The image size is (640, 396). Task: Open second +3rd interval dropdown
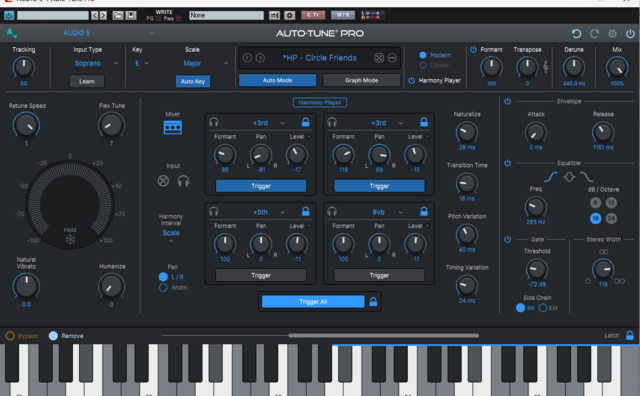coord(387,122)
